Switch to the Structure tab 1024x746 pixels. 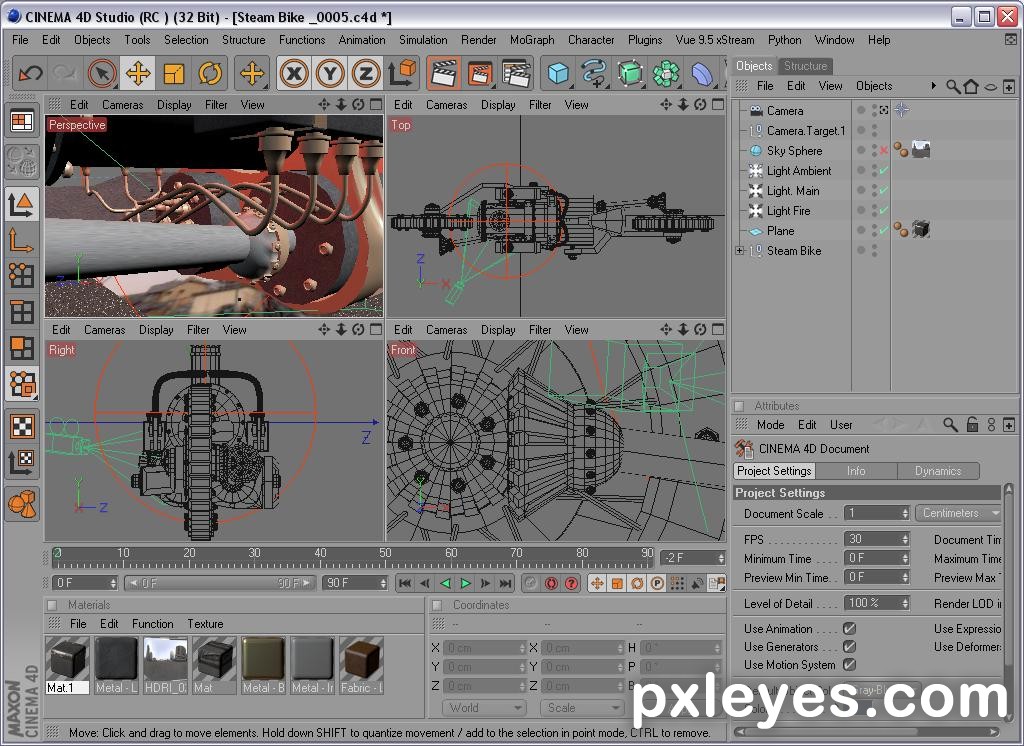tap(805, 65)
